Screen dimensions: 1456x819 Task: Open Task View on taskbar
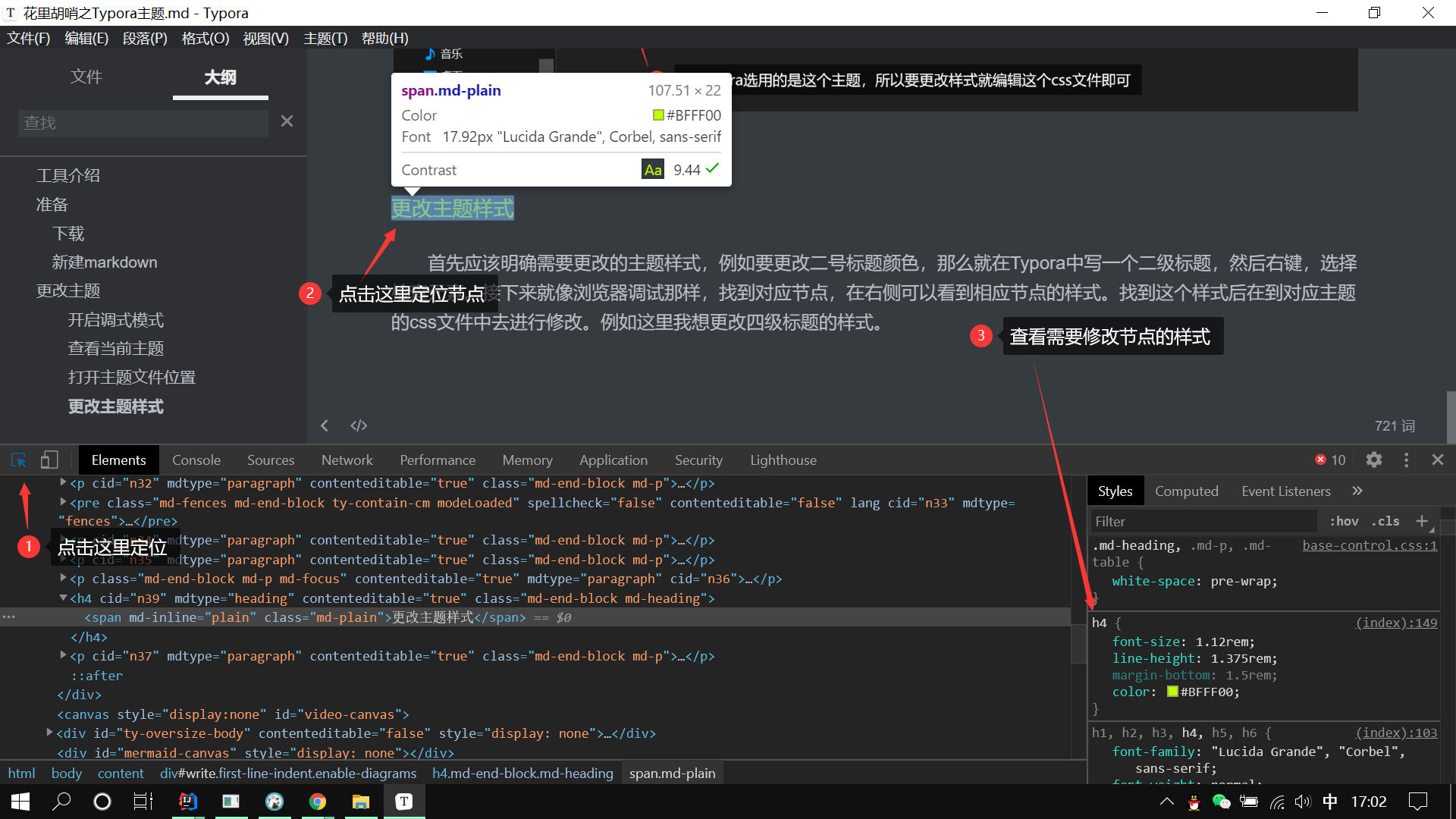tap(143, 802)
